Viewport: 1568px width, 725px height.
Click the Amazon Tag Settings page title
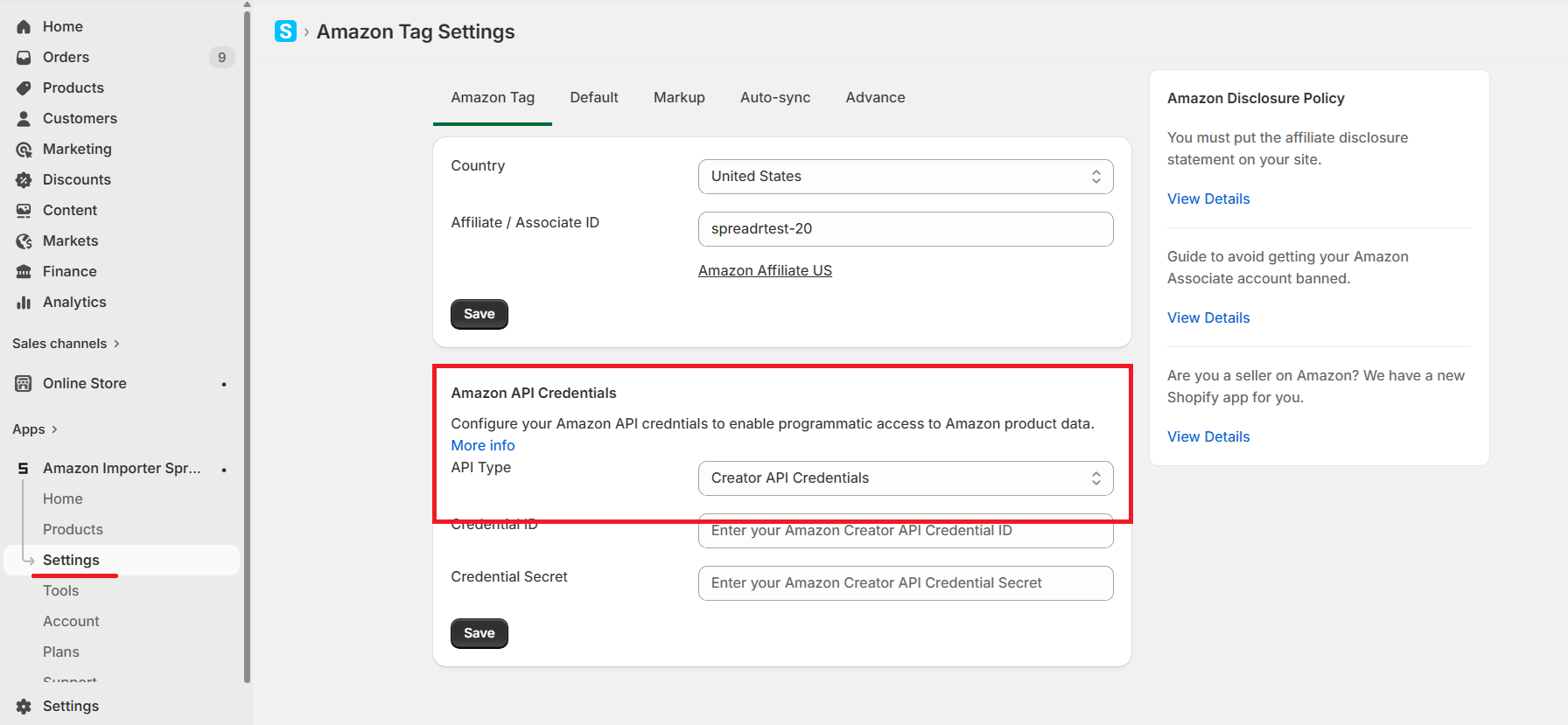click(416, 31)
